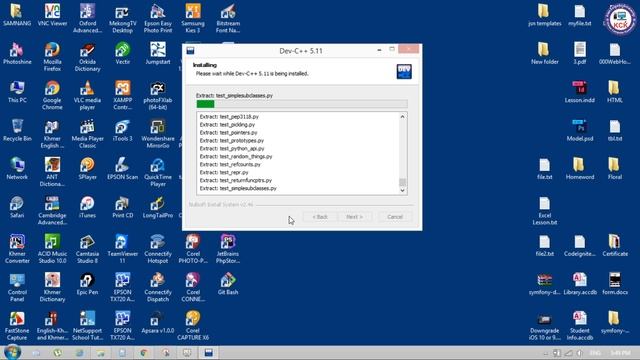The width and height of the screenshot is (640, 360).
Task: Select the 3.pdf file icon
Action: coord(580,53)
